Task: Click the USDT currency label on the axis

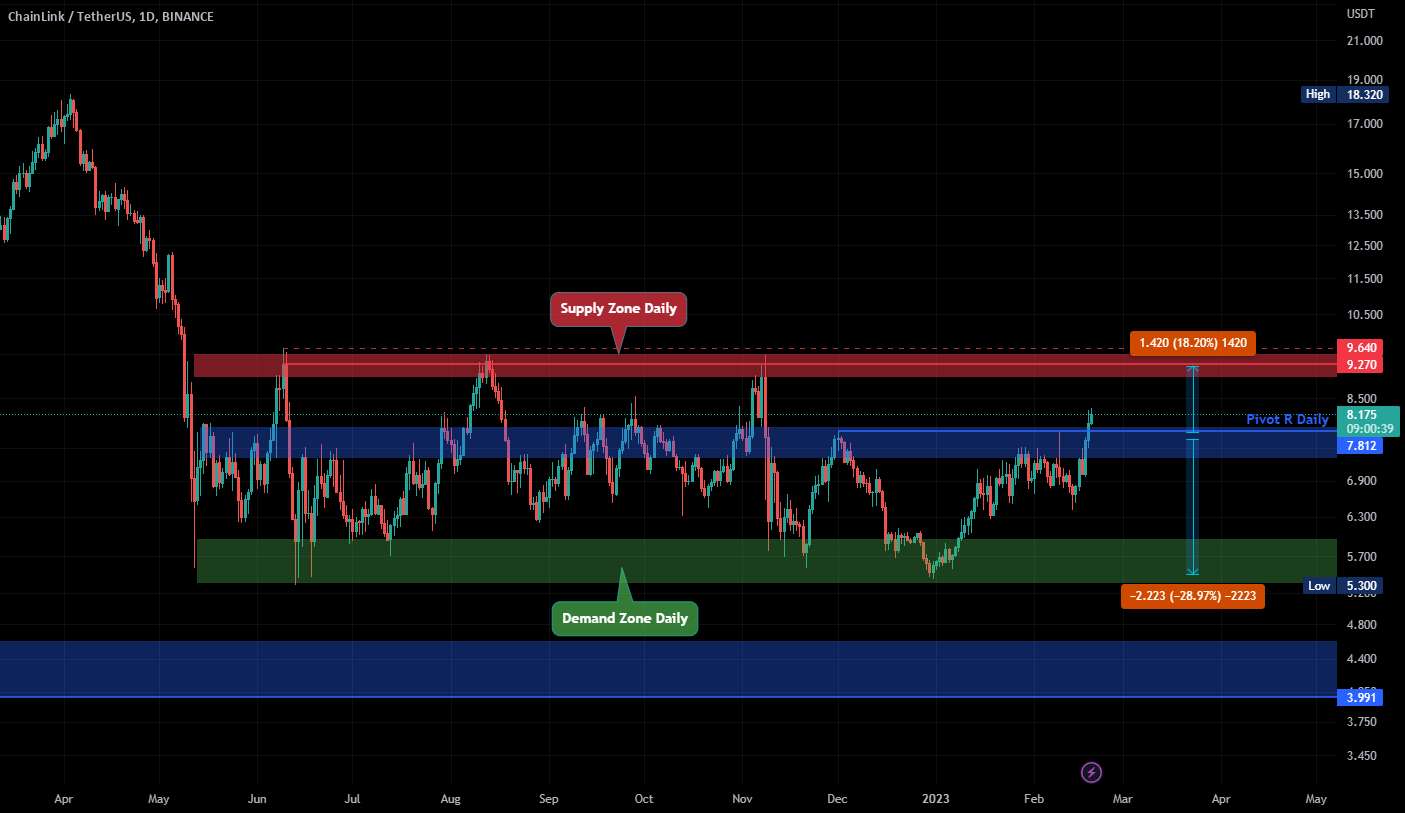Action: [1360, 14]
